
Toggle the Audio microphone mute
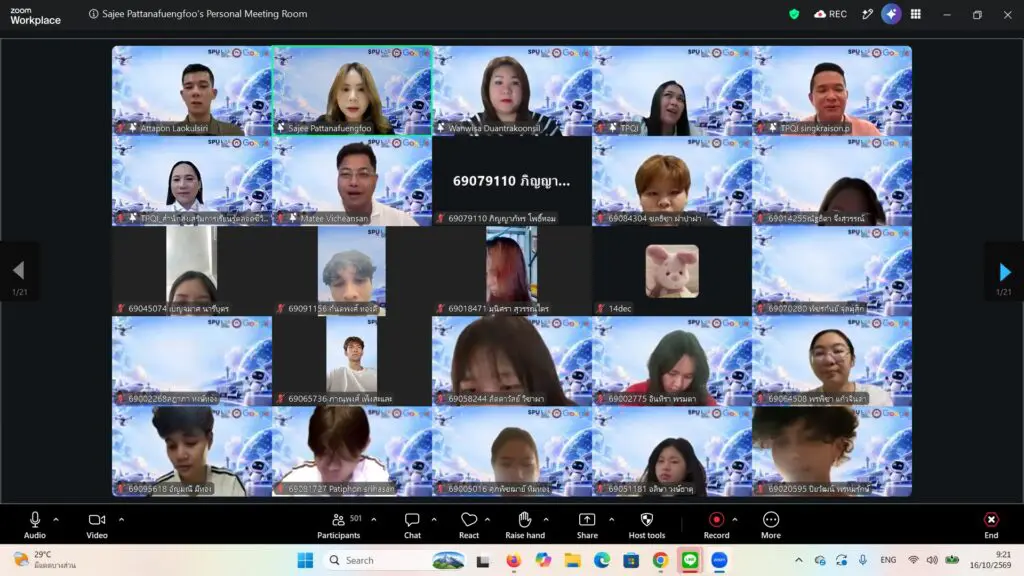point(35,525)
